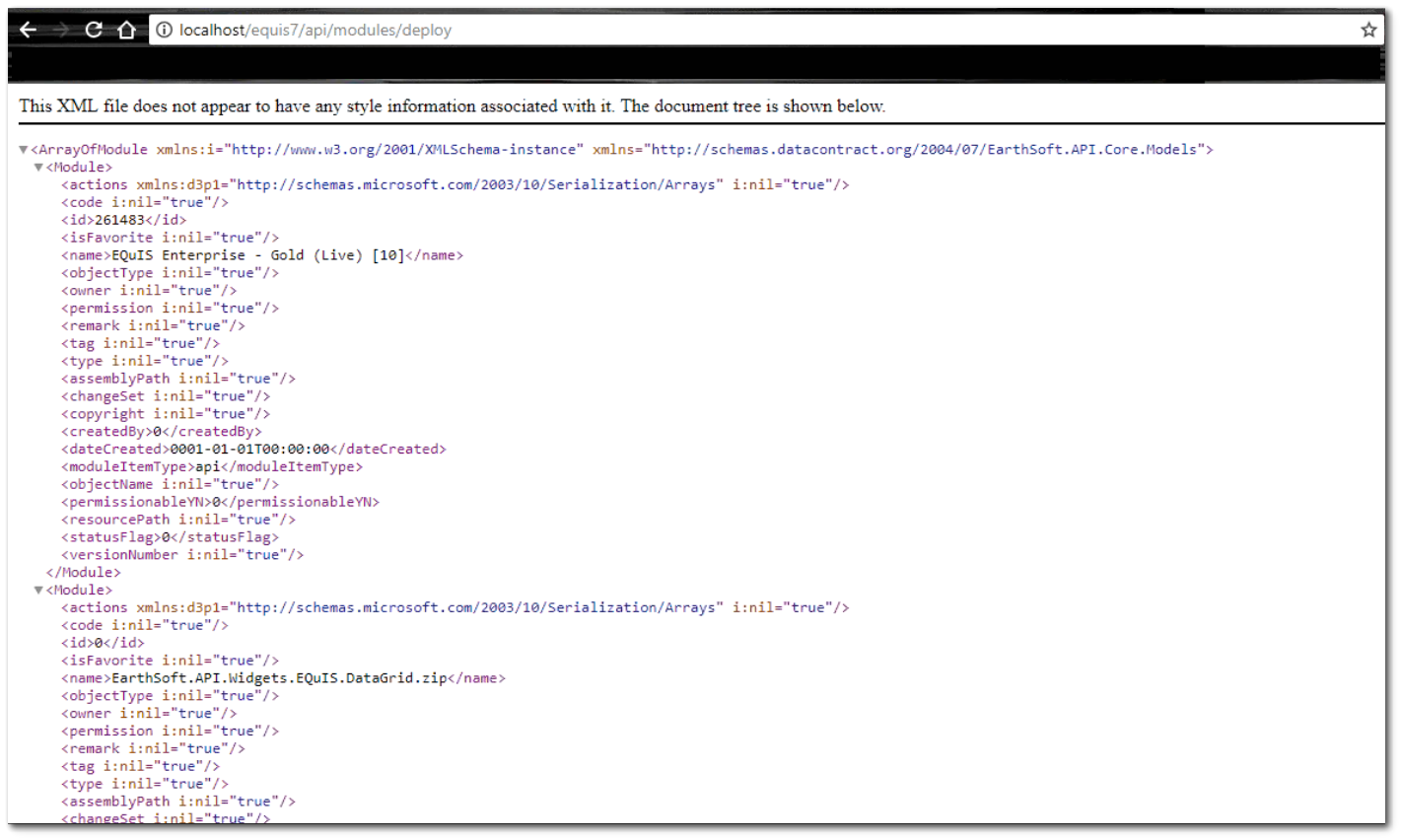Reload the current page
The width and height of the screenshot is (1401, 840).
click(x=94, y=30)
